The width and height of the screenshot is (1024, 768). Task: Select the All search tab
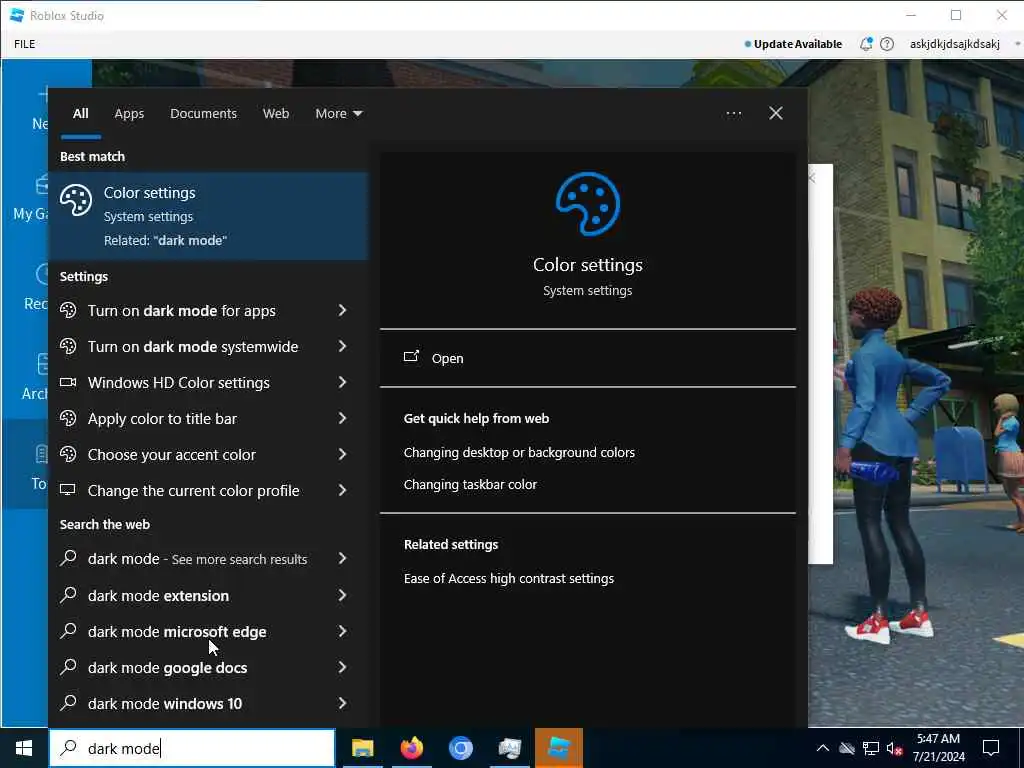tap(80, 114)
